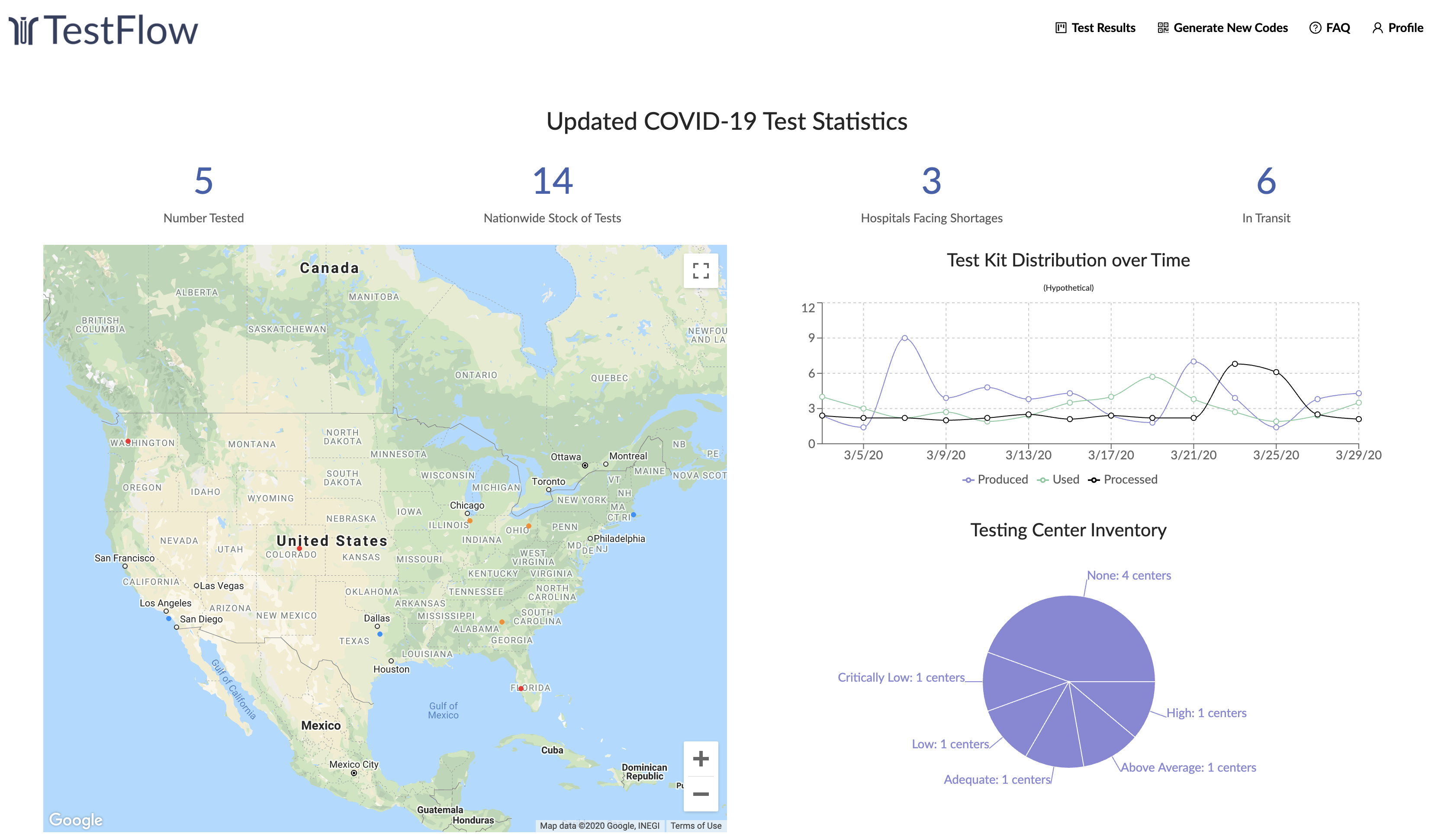Click the TestFlow logo

pyautogui.click(x=104, y=30)
